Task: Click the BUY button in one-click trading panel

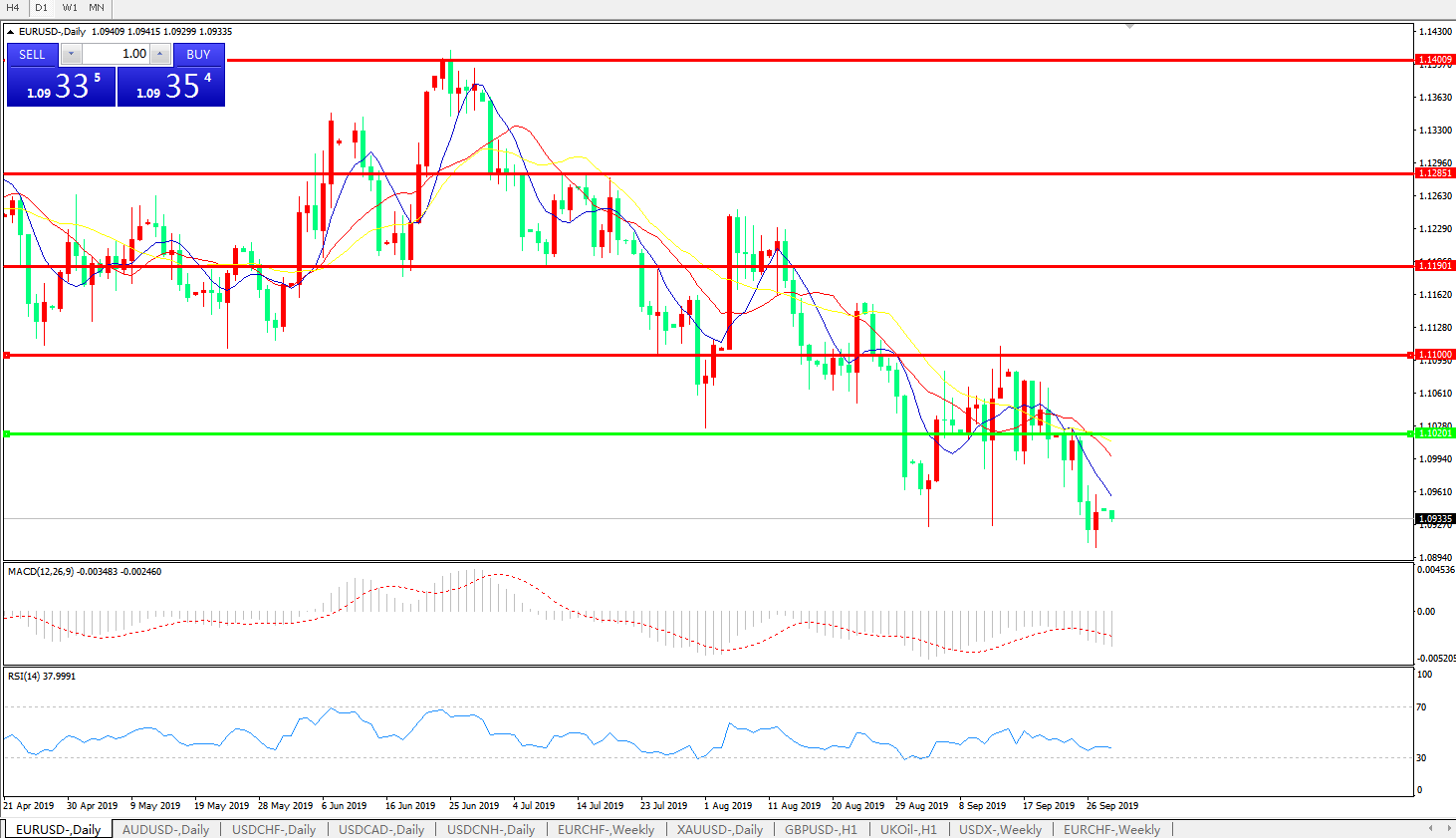Action: [198, 54]
